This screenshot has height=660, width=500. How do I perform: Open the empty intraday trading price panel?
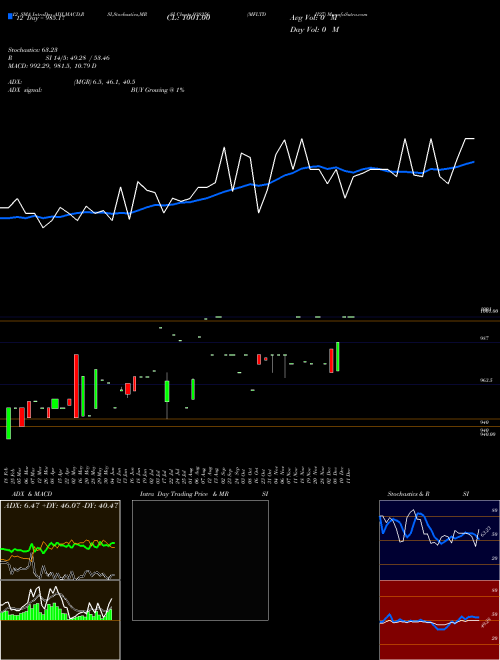coord(200,560)
